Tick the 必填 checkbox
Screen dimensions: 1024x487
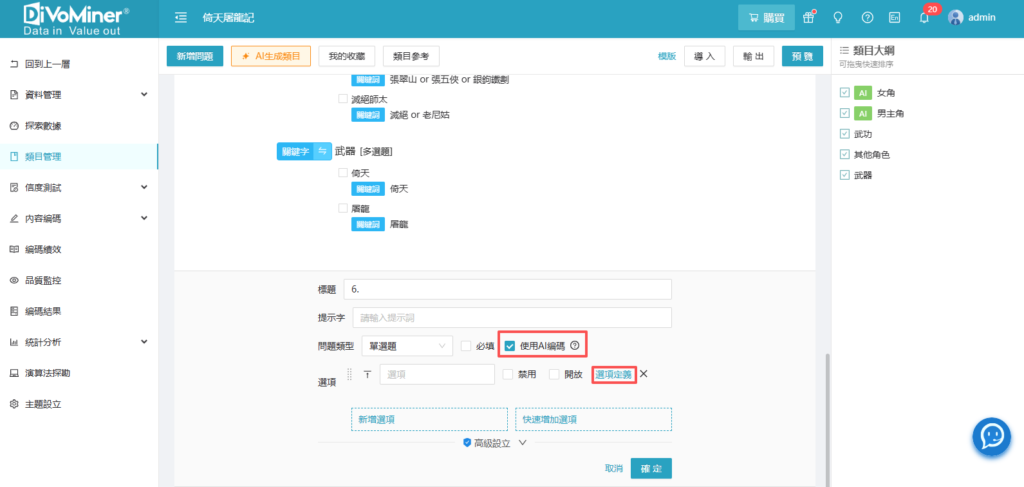point(466,346)
